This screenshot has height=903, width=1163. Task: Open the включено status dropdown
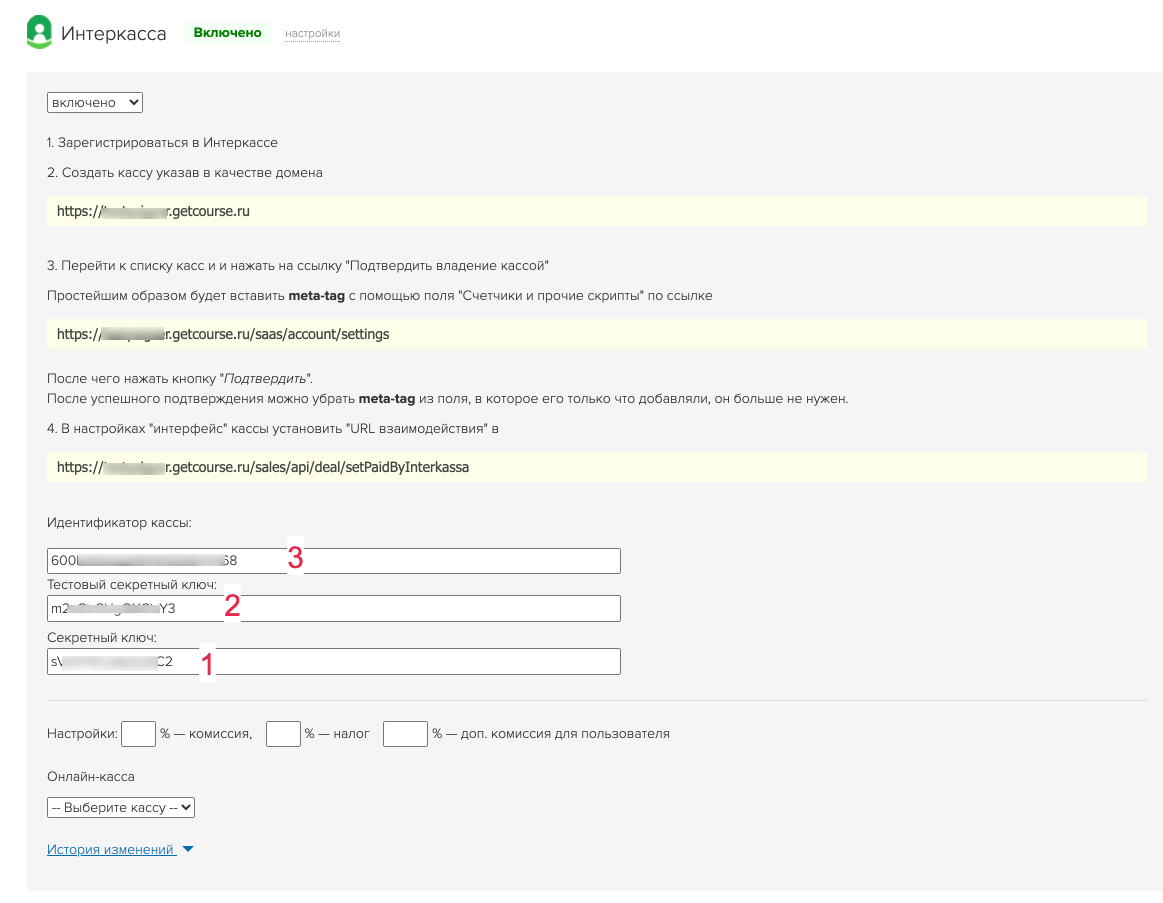click(95, 102)
